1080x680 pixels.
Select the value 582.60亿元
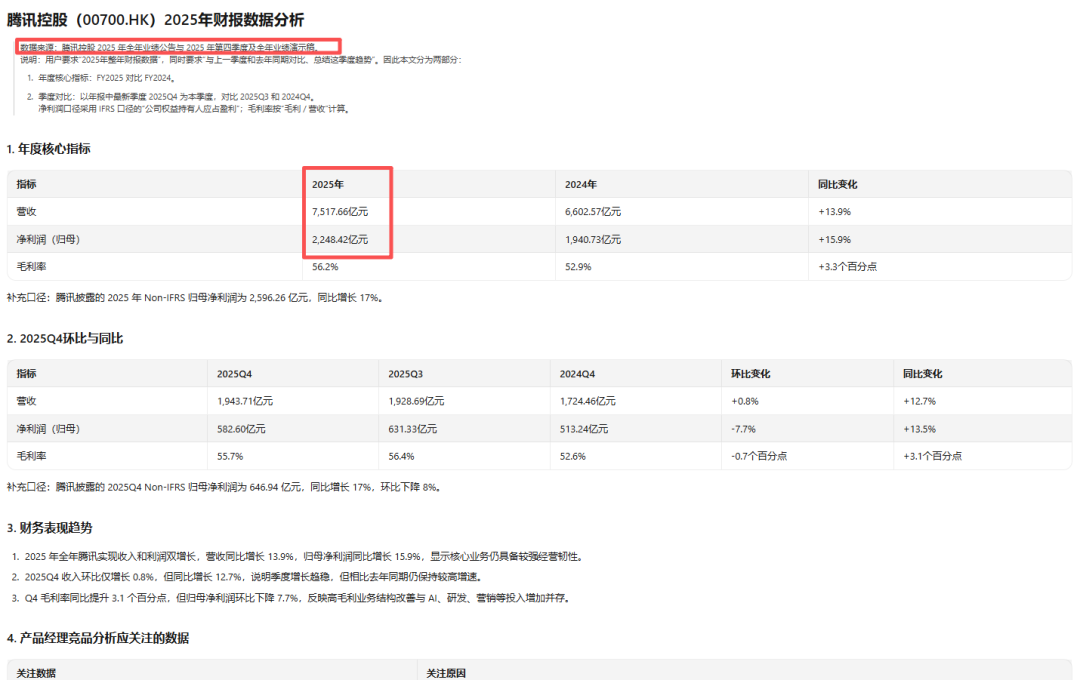pyautogui.click(x=241, y=429)
